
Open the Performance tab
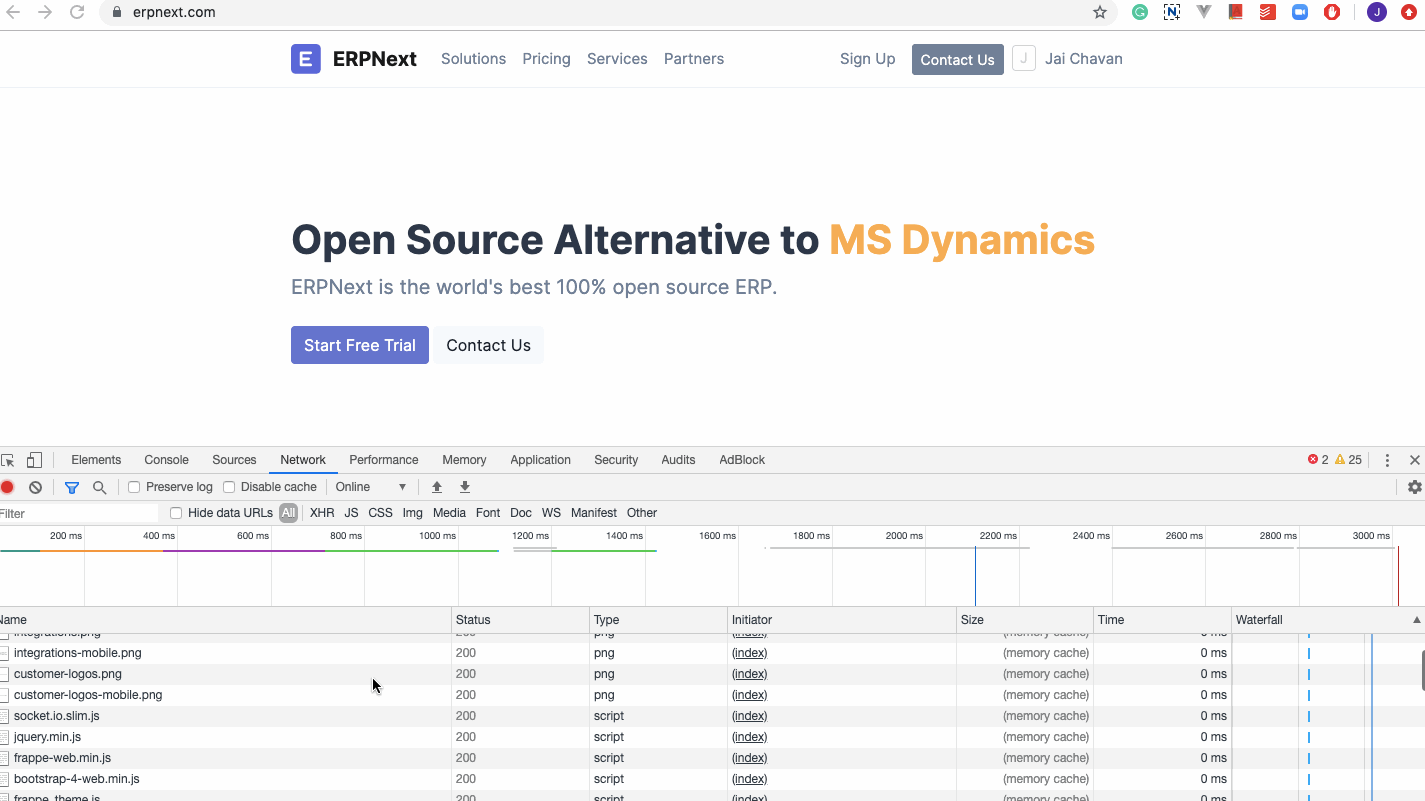coord(383,460)
